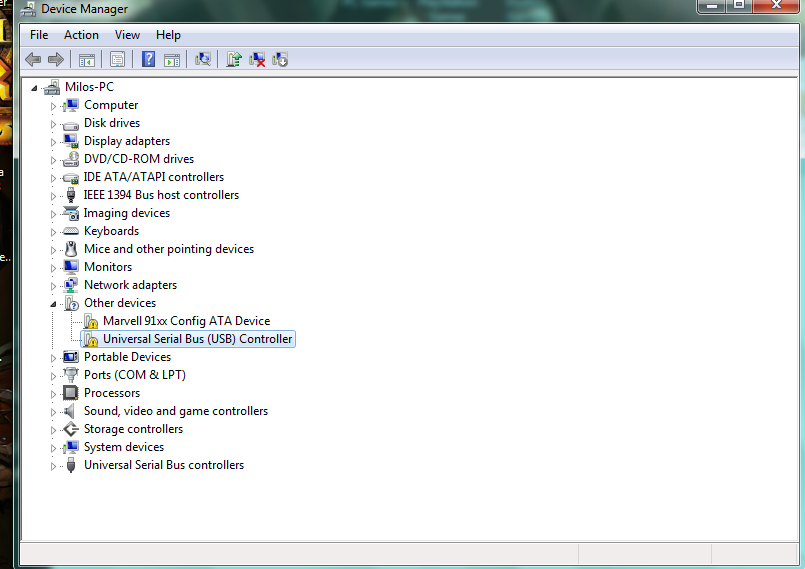Click the Disable device toolbar icon
805x569 pixels.
(x=280, y=60)
